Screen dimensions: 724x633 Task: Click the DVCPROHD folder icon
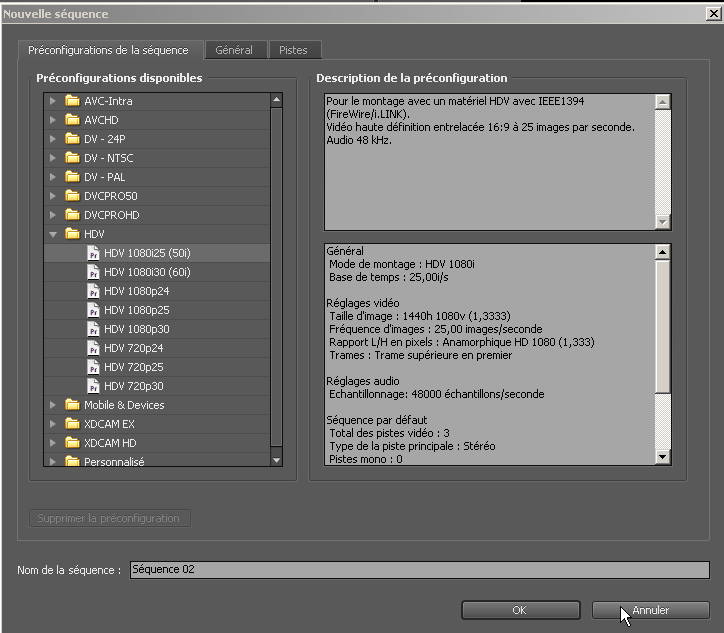click(x=72, y=215)
